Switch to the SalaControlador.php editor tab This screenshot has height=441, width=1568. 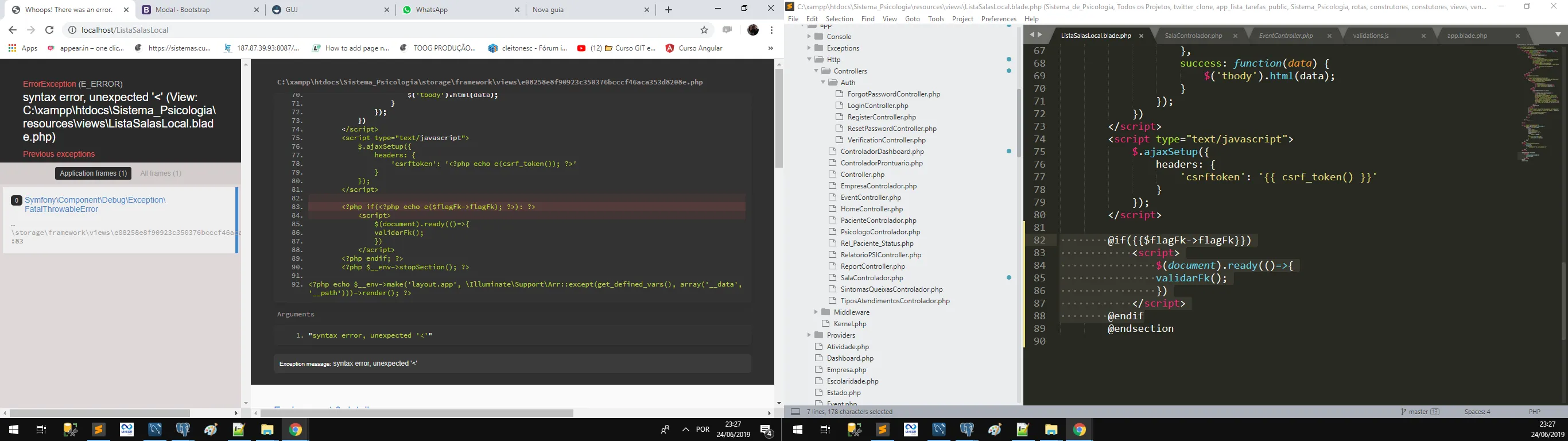pos(1193,36)
